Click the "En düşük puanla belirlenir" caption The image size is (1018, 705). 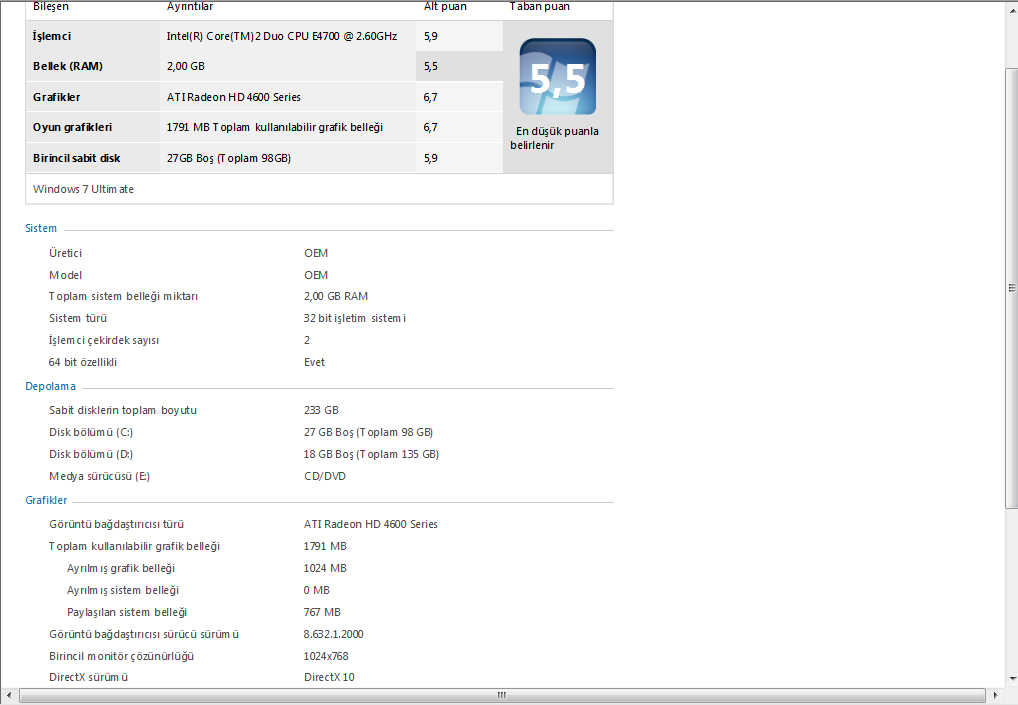(554, 138)
